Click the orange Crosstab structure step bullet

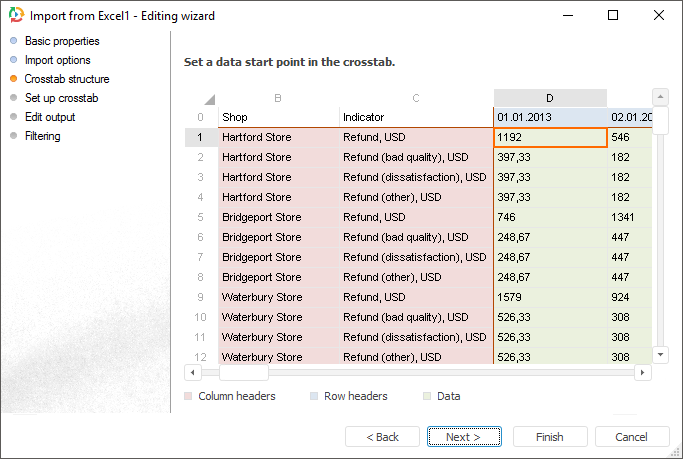(x=13, y=79)
